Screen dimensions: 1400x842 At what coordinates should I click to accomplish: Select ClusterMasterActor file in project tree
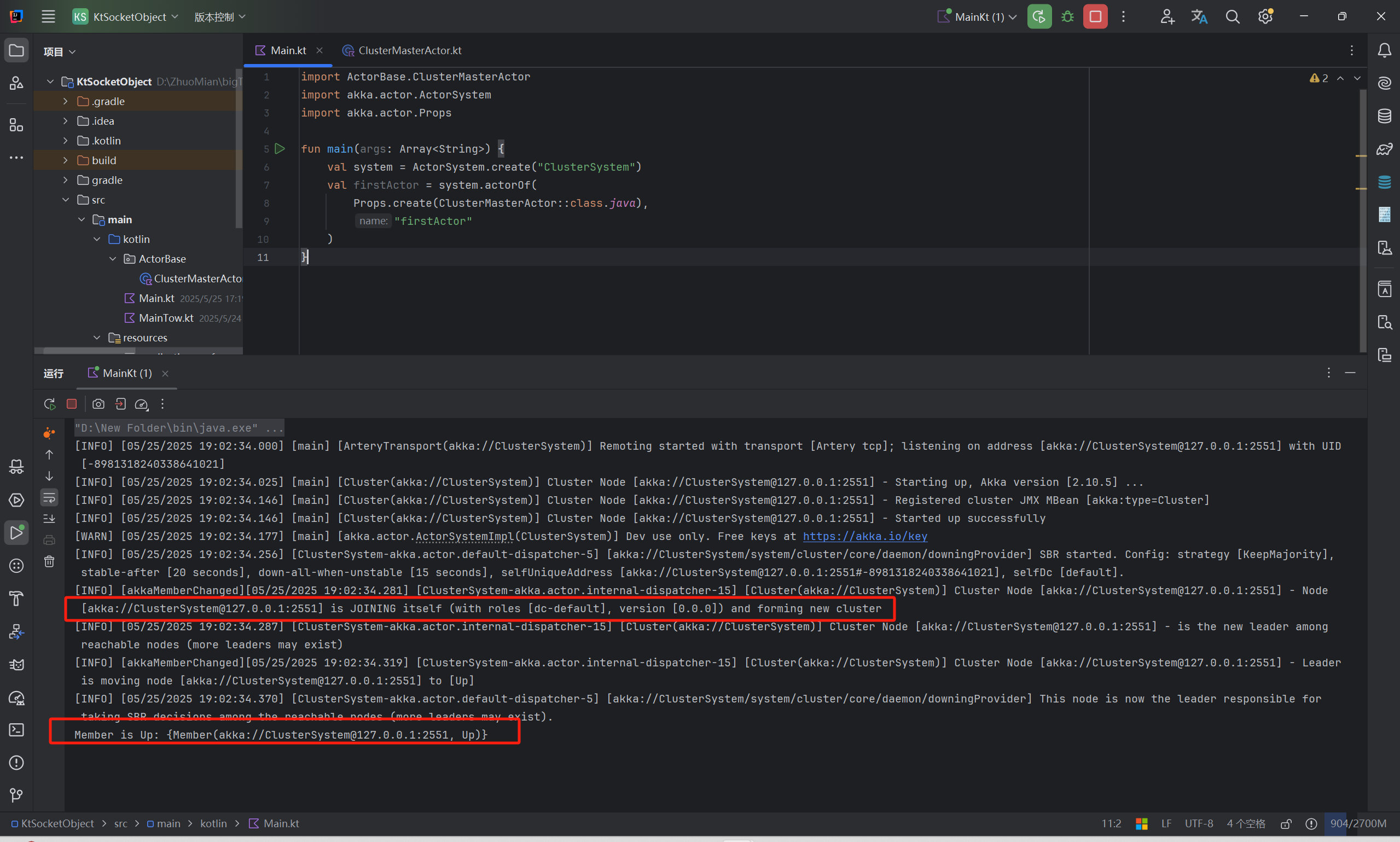[190, 278]
